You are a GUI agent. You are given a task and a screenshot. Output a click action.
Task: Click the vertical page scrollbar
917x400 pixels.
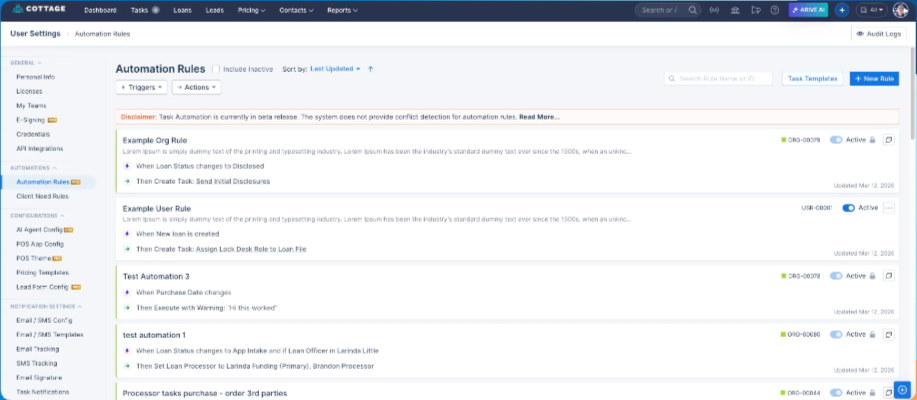pos(913,94)
